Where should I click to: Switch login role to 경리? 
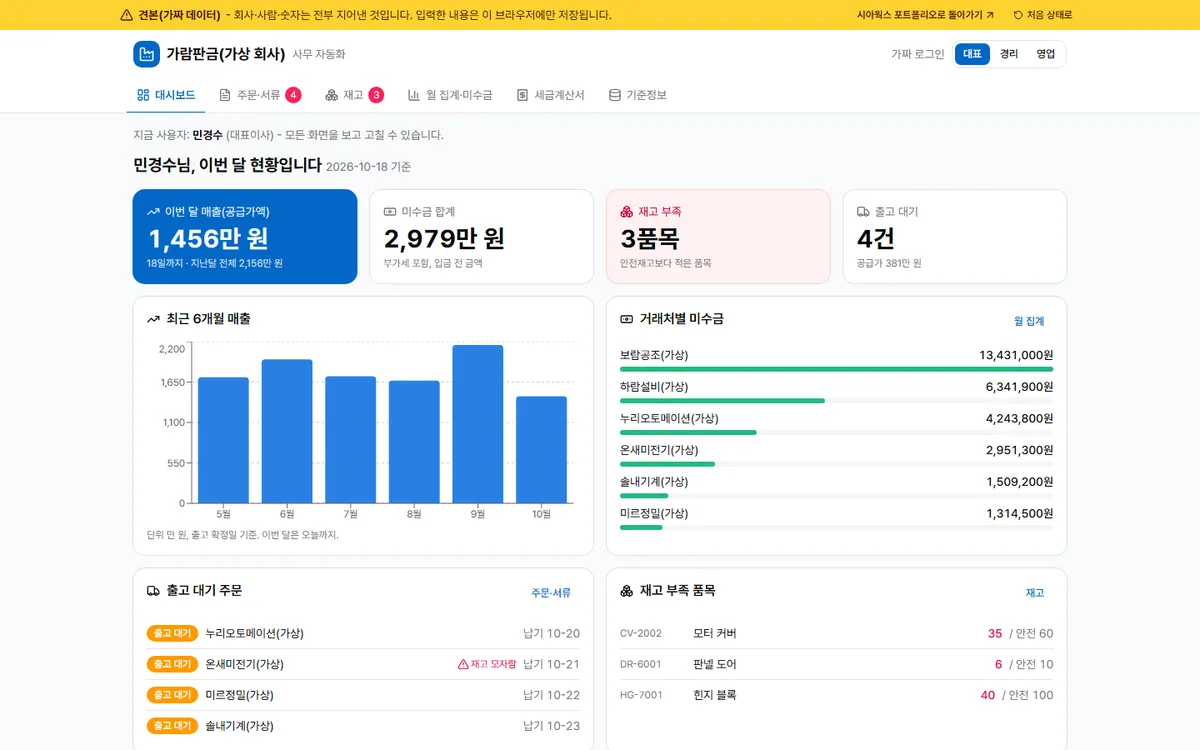click(x=1009, y=54)
